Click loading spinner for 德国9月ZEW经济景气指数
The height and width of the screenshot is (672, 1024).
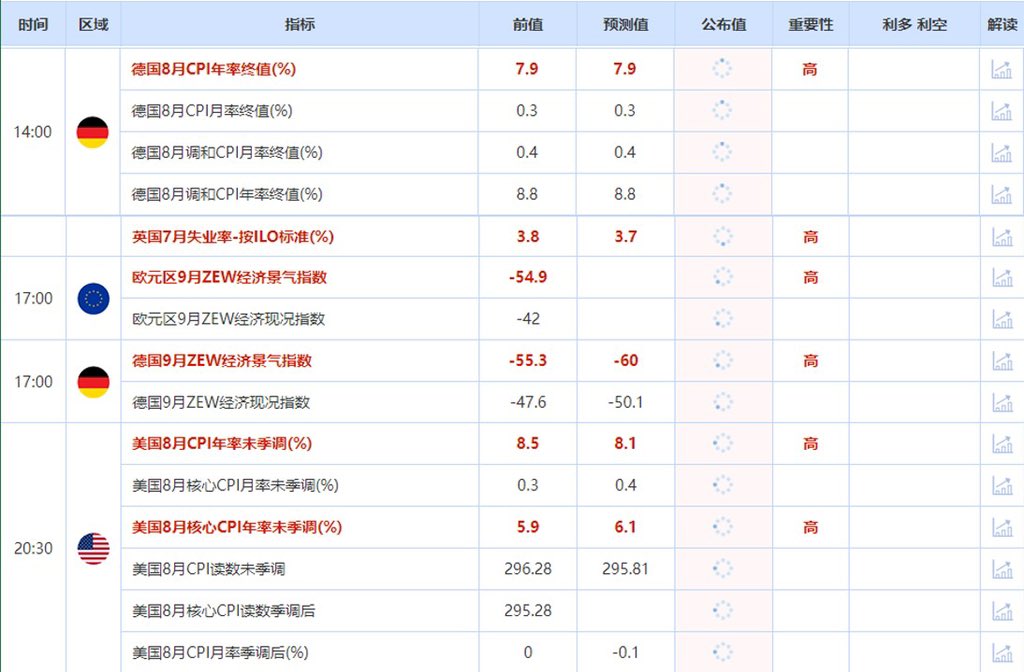coord(723,360)
